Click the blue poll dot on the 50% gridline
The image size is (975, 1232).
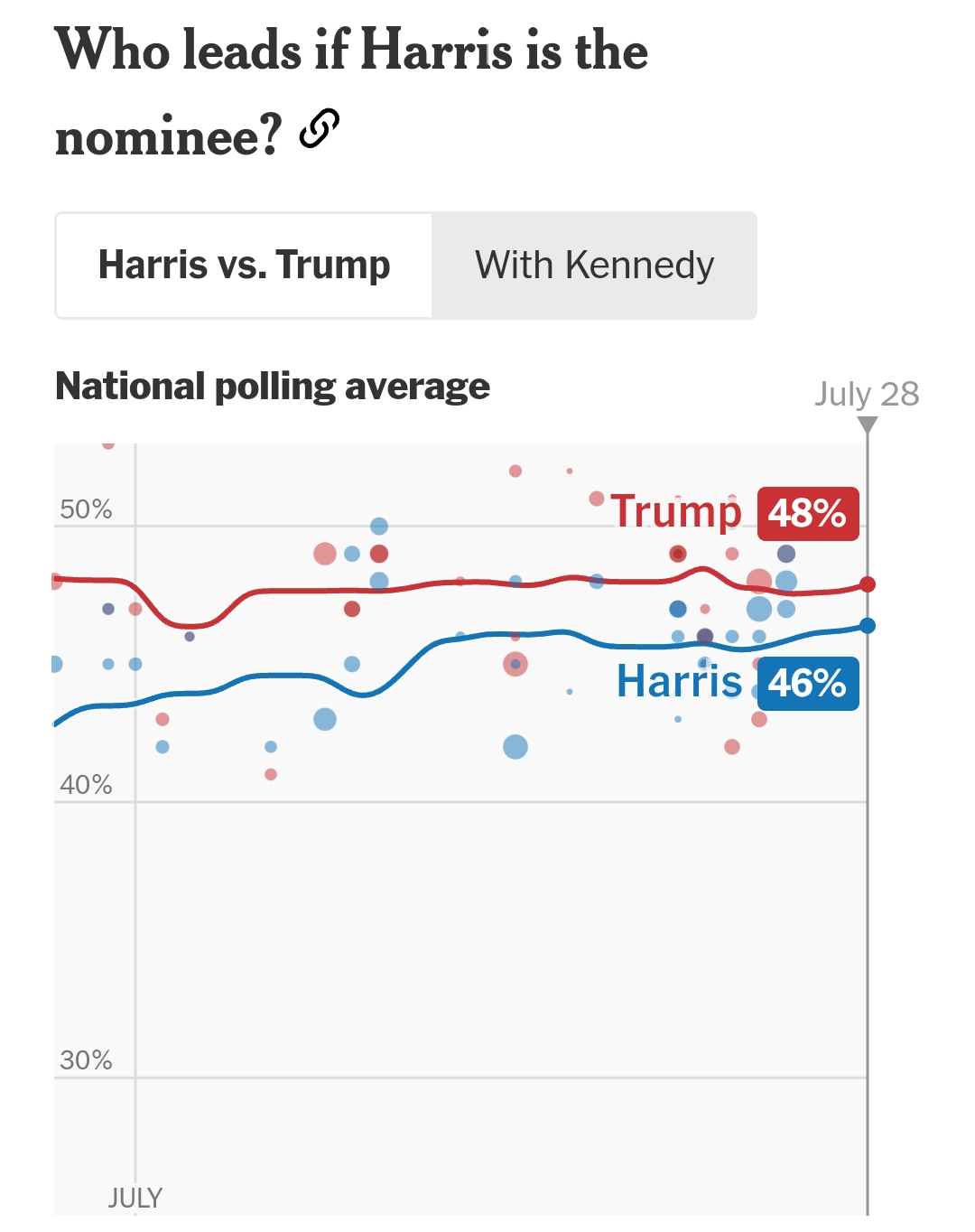point(379,526)
